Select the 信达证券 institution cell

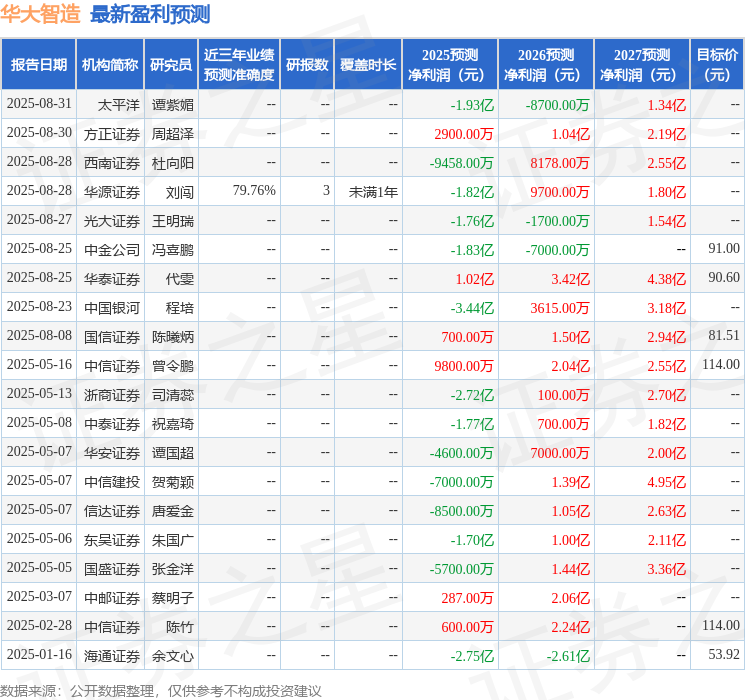pyautogui.click(x=112, y=511)
